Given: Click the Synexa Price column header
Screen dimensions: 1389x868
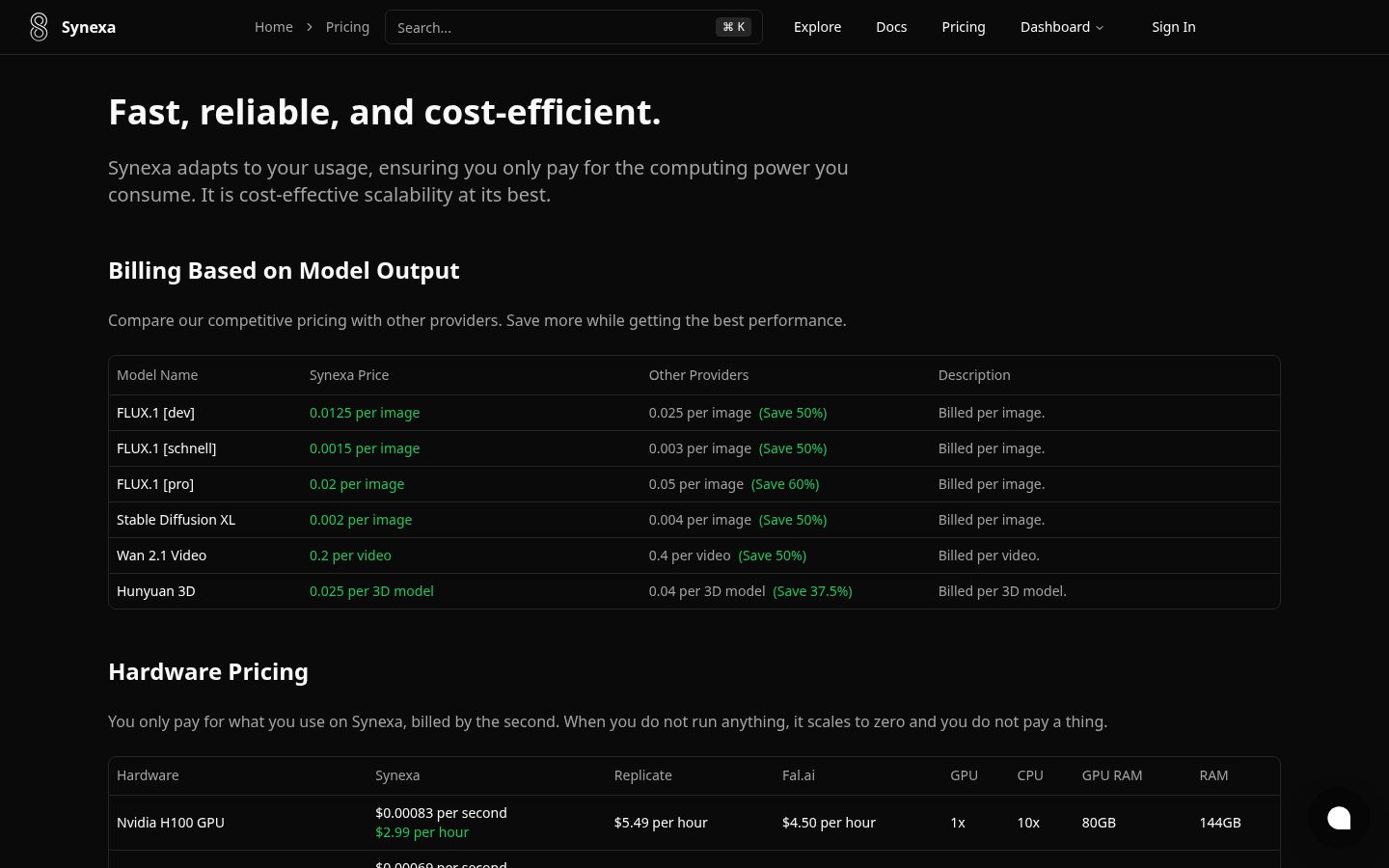Looking at the screenshot, I should (x=349, y=375).
